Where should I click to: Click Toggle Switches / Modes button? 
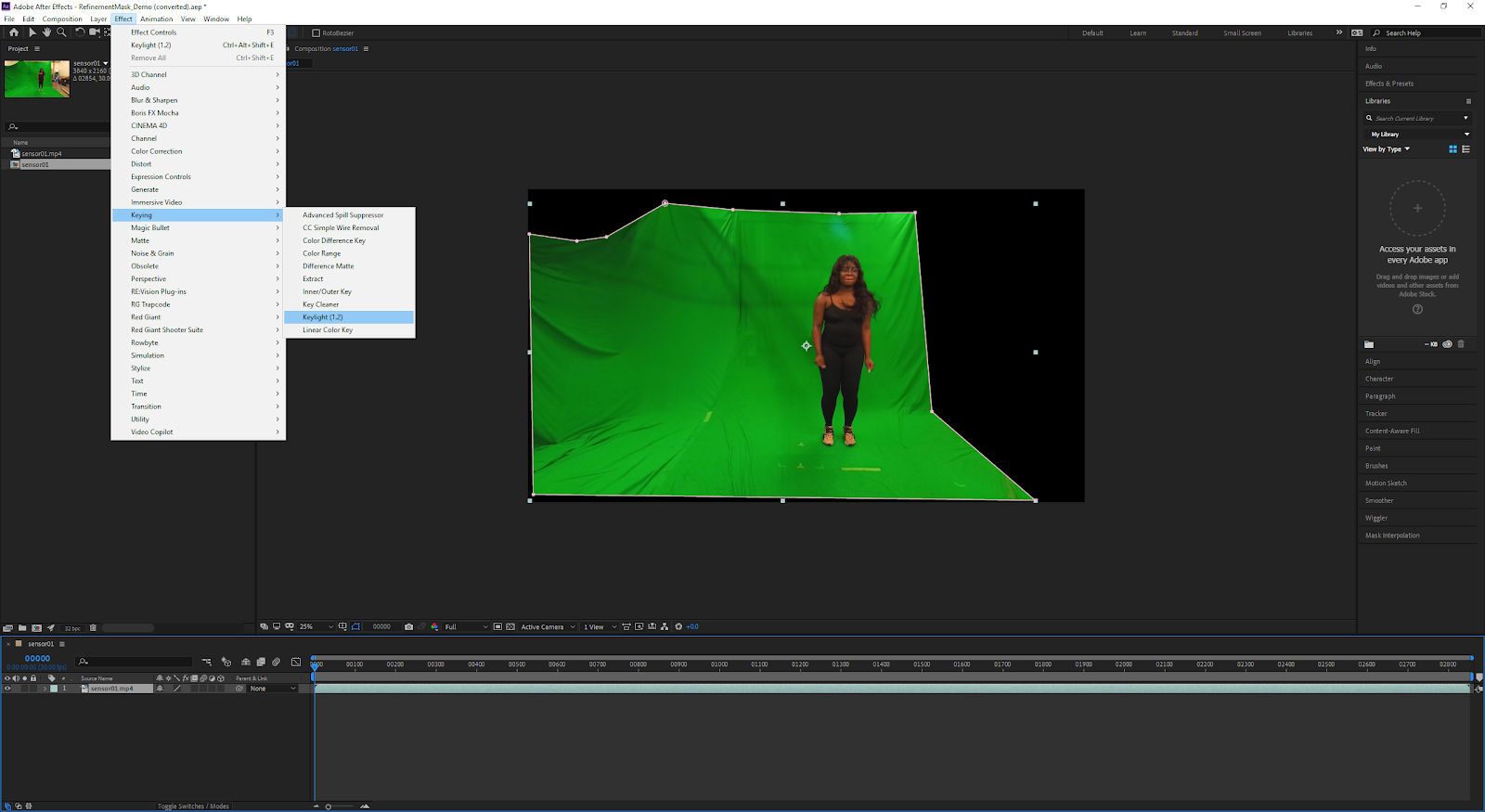pyautogui.click(x=193, y=806)
